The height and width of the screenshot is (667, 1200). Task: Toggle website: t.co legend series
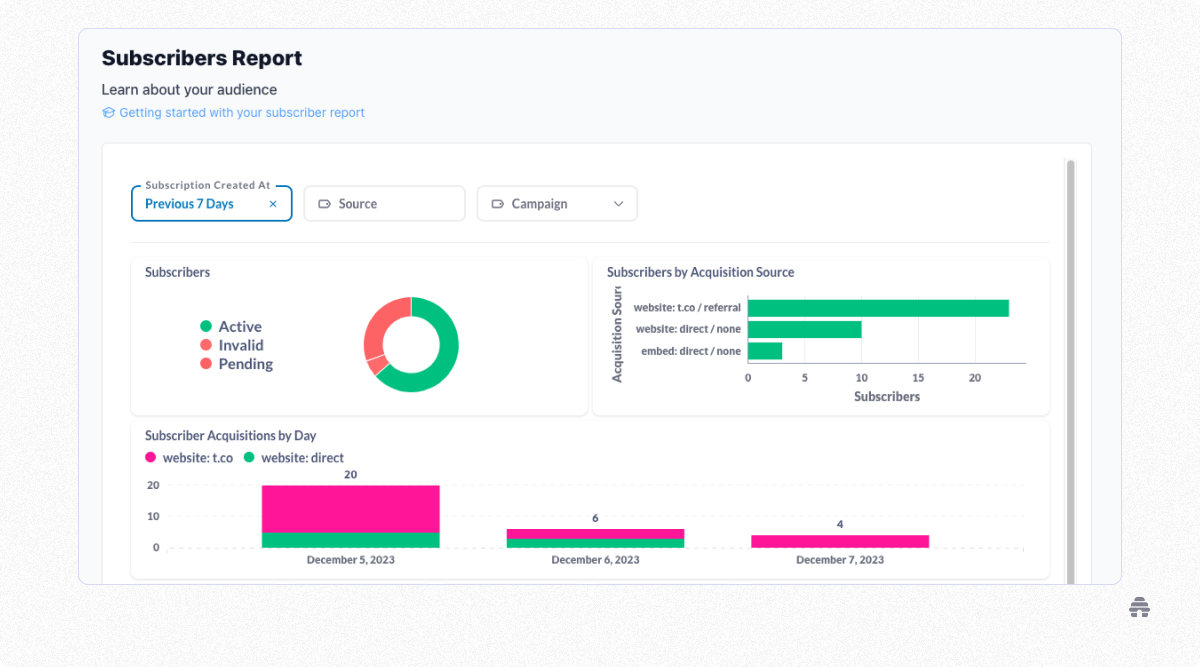[189, 458]
